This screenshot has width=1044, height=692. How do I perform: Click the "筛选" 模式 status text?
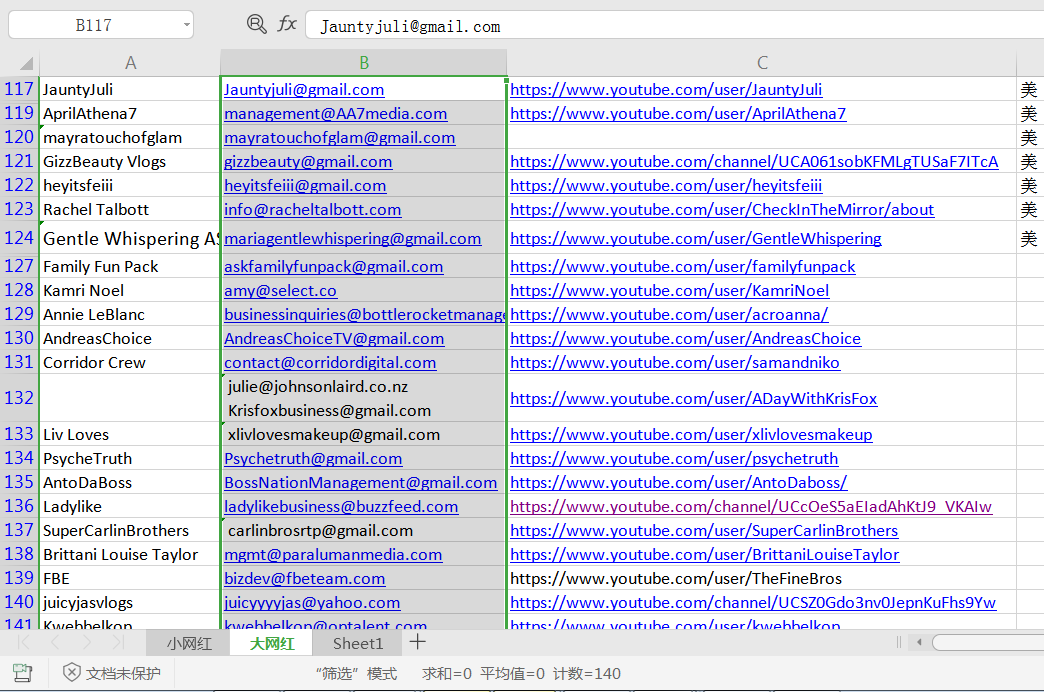pyautogui.click(x=356, y=673)
